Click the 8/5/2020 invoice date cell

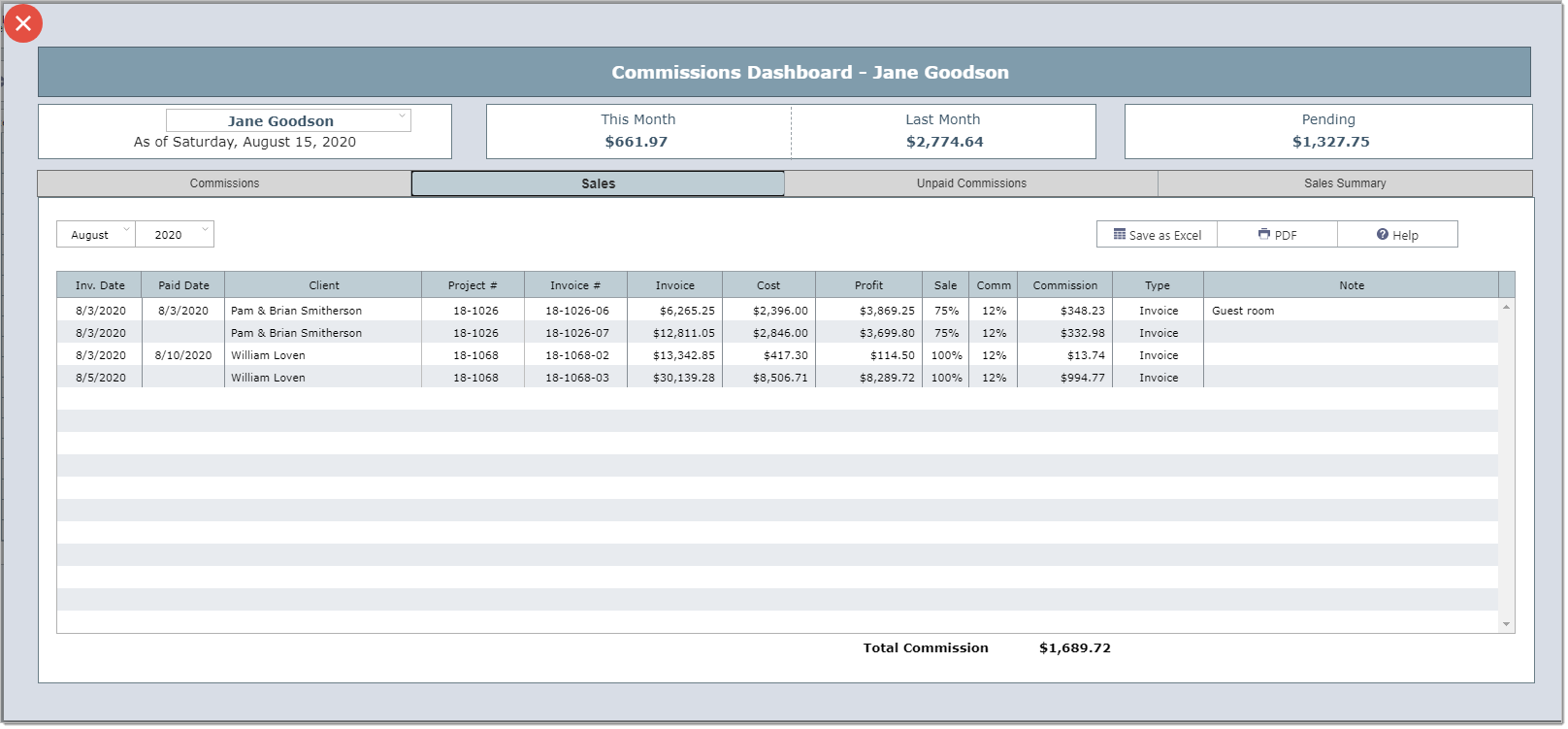point(100,378)
